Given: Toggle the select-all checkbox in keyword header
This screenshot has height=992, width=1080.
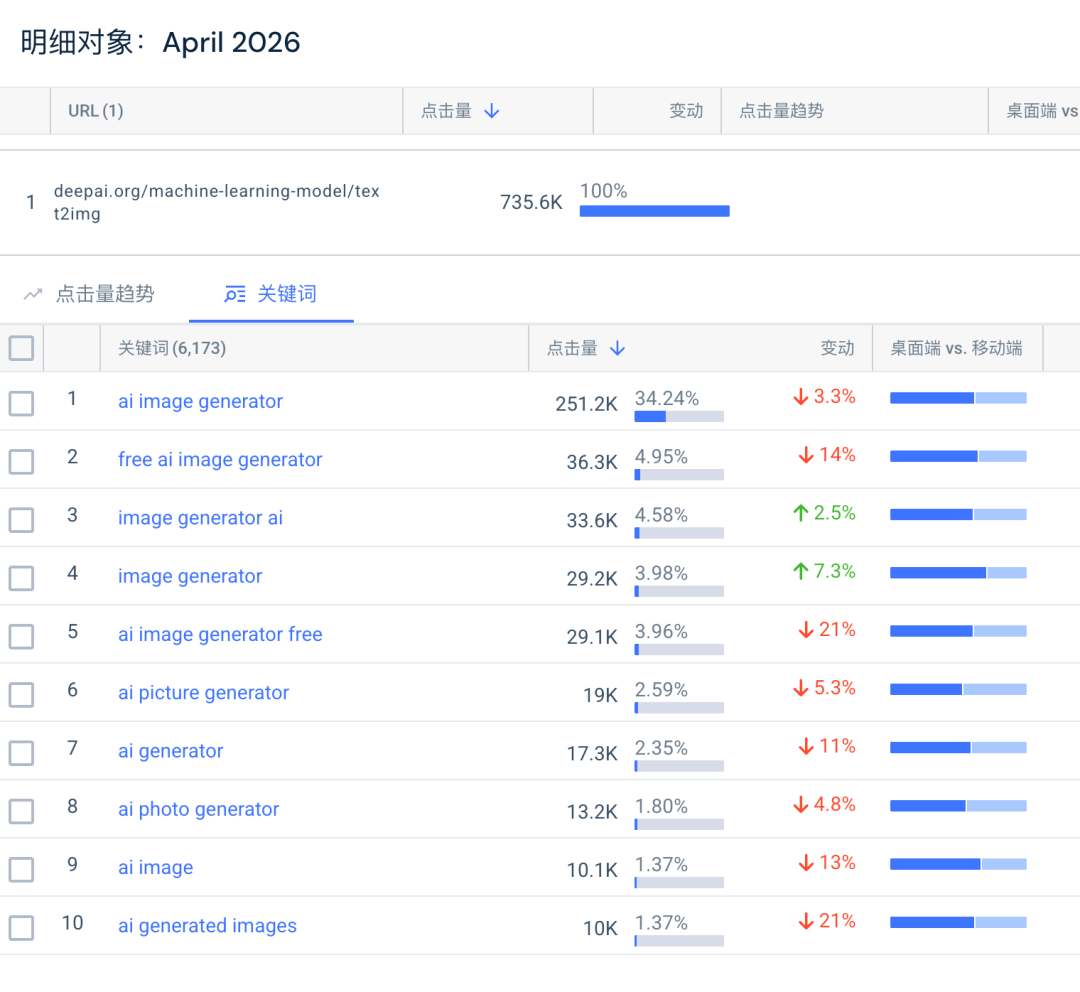Looking at the screenshot, I should 21,348.
